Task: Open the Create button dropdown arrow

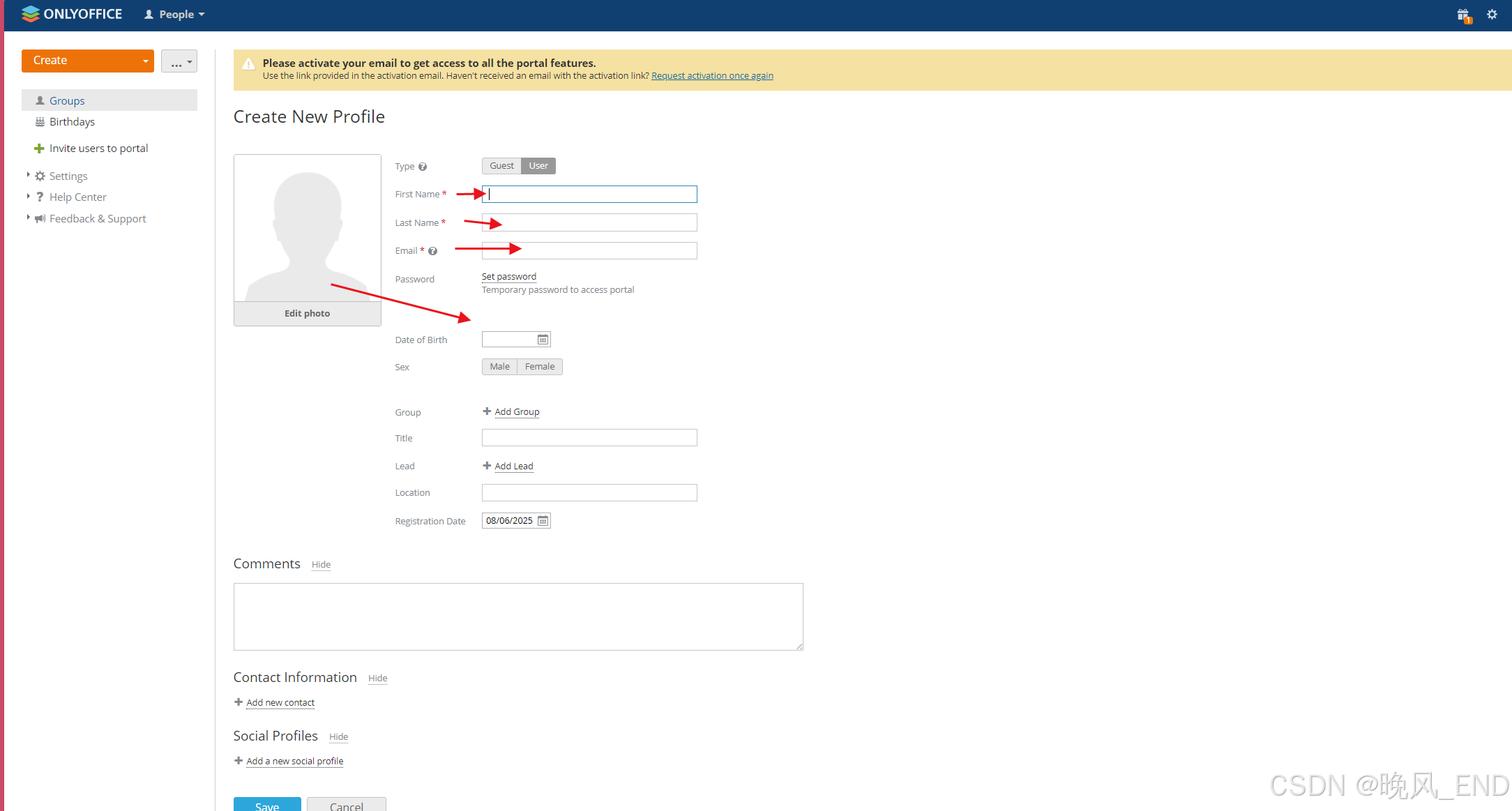Action: point(145,61)
